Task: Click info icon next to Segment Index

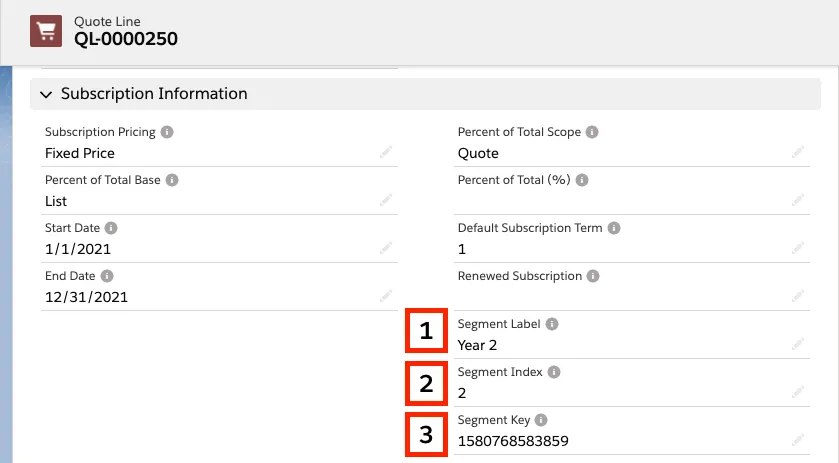Action: 554,372
